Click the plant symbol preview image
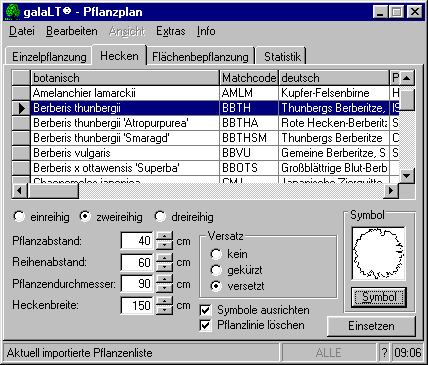 (379, 254)
